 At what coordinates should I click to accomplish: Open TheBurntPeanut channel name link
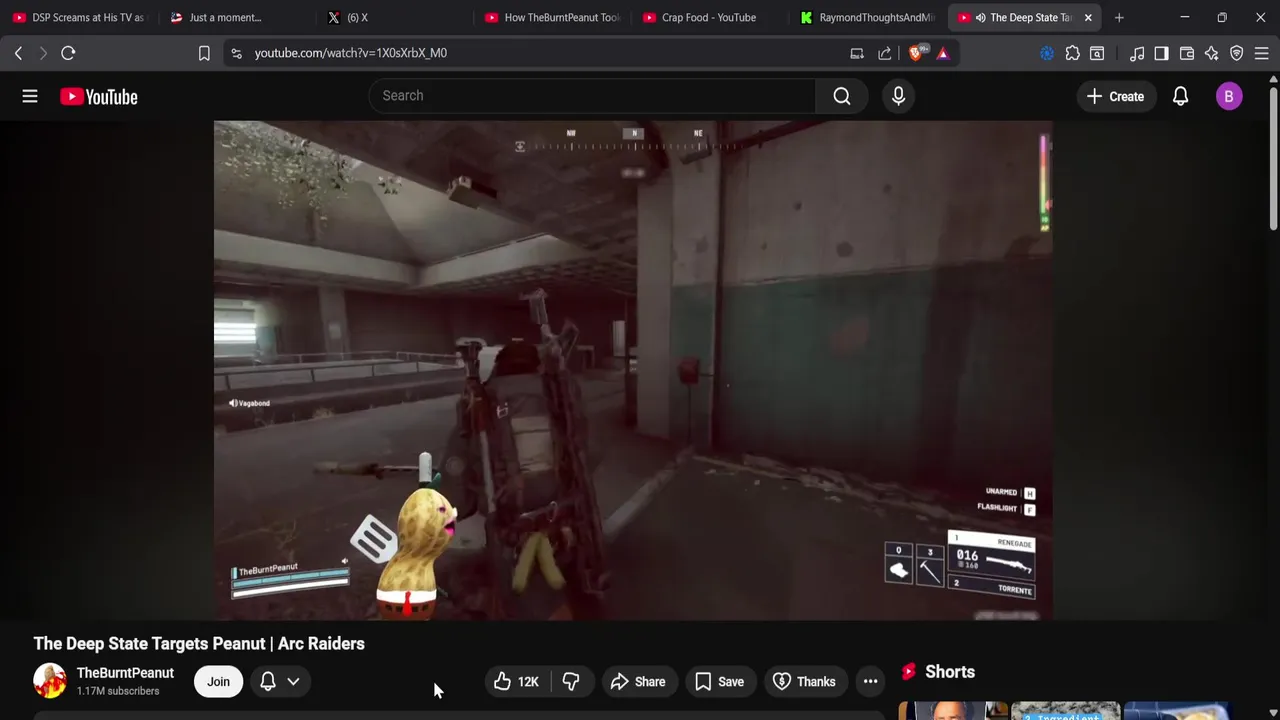[125, 673]
